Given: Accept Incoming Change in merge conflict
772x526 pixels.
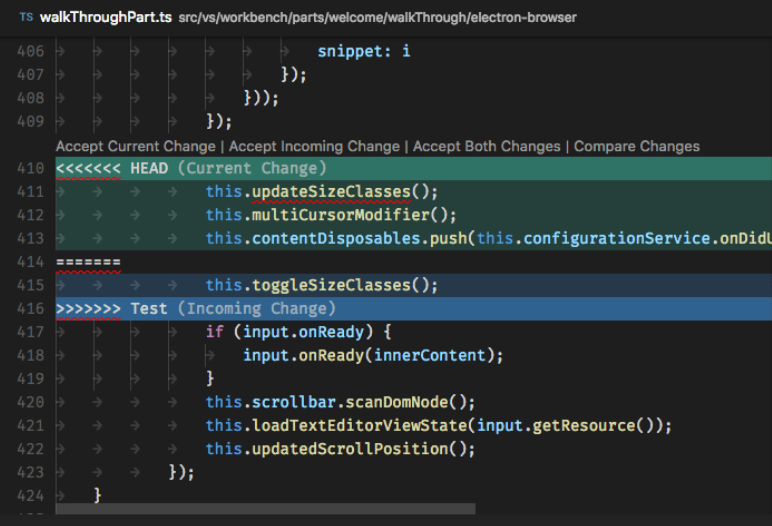Looking at the screenshot, I should pos(314,146).
